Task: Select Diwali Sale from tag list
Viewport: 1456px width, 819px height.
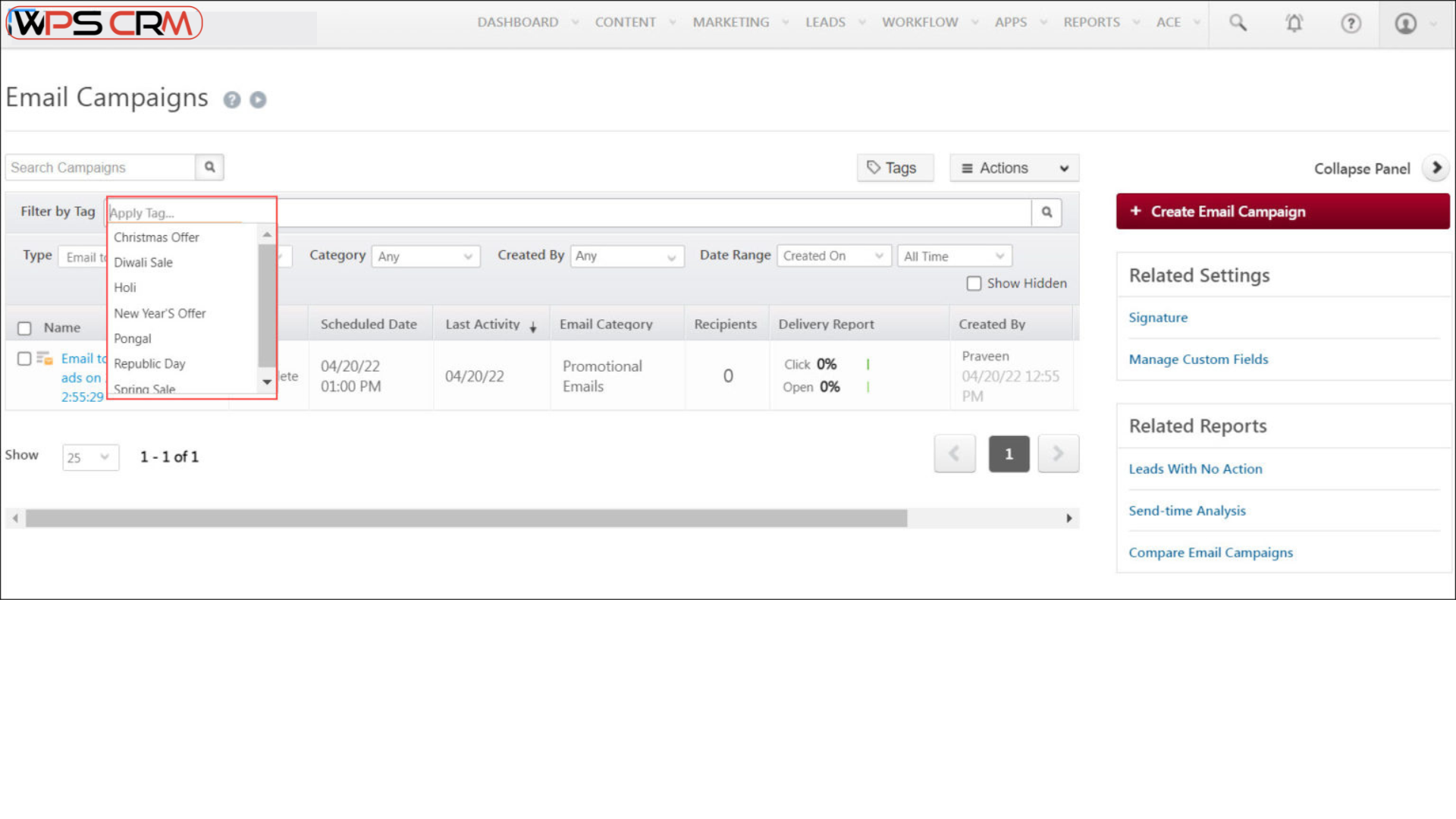Action: (x=143, y=262)
